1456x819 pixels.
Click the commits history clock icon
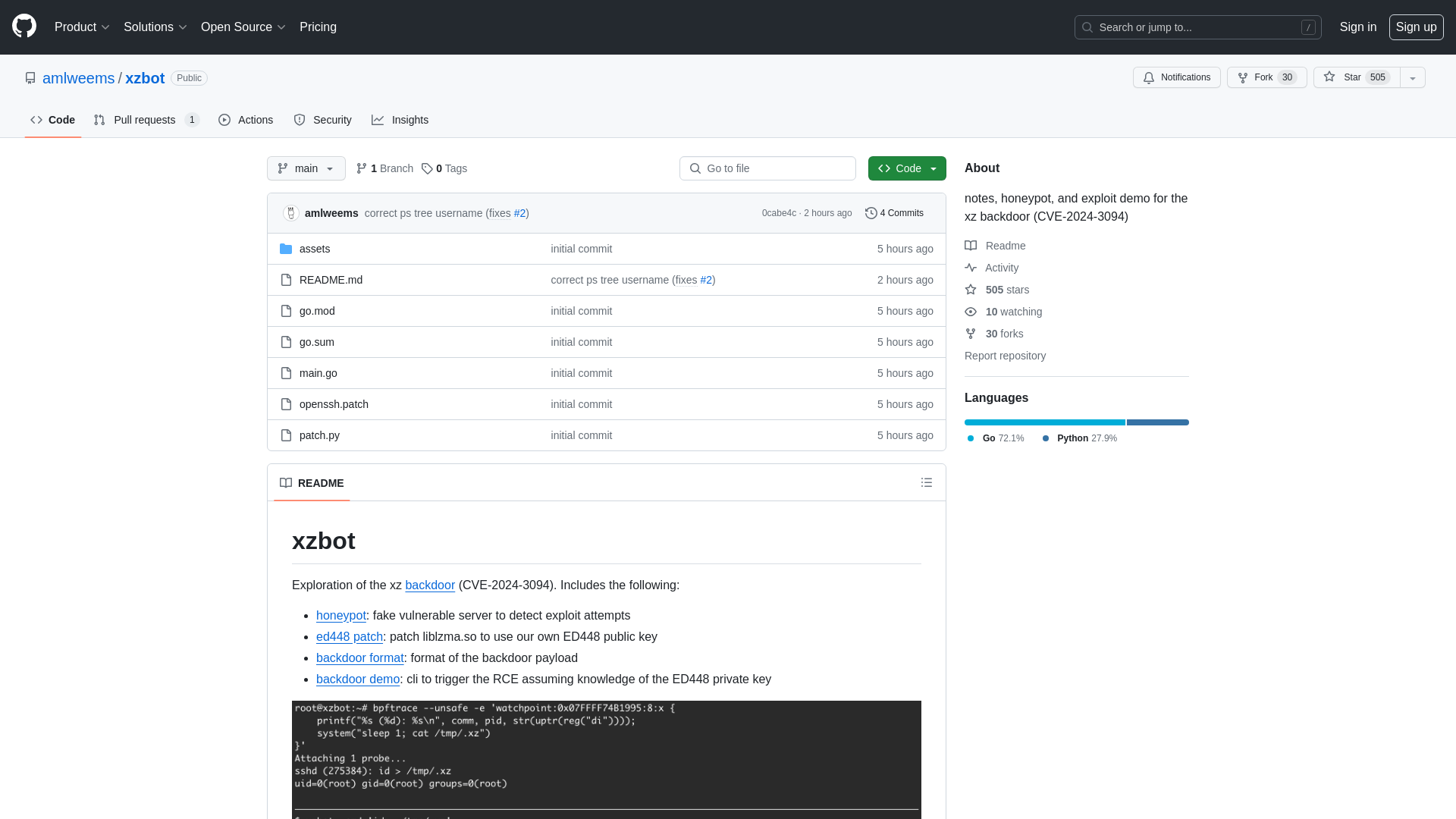(x=871, y=213)
